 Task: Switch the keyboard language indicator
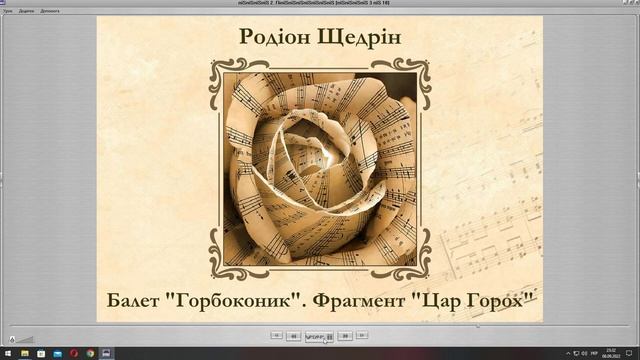(x=594, y=353)
